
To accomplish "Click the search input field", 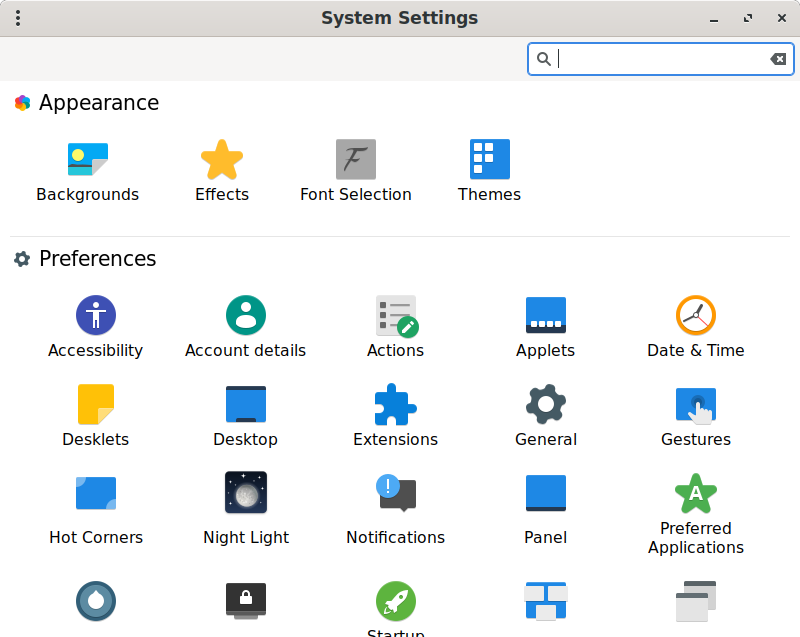I will [x=660, y=59].
